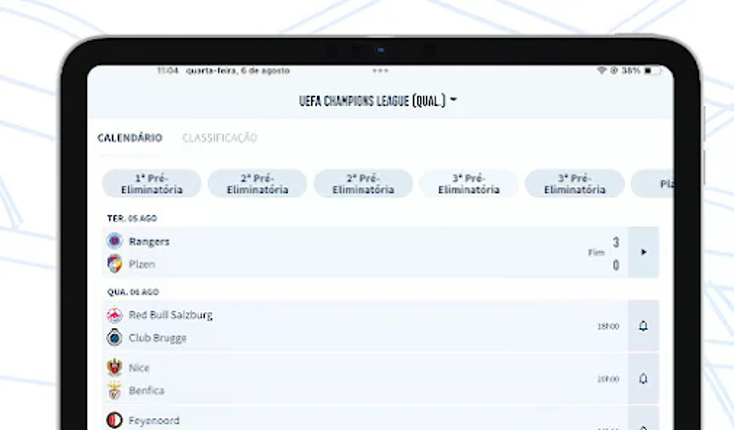Enable bell alert for Nice vs Benfica

pos(643,379)
